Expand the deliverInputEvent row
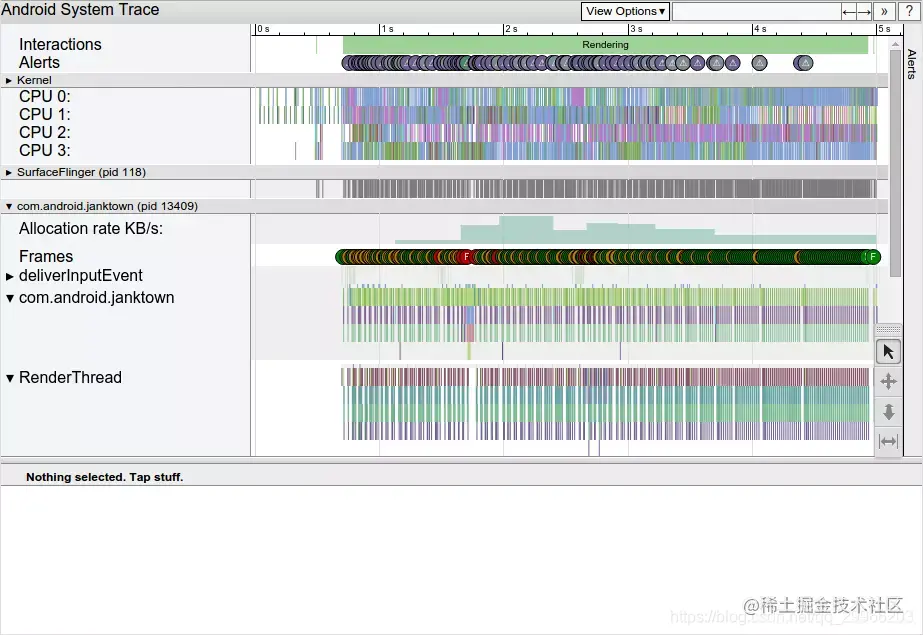Viewport: 923px width, 635px height. (x=9, y=276)
